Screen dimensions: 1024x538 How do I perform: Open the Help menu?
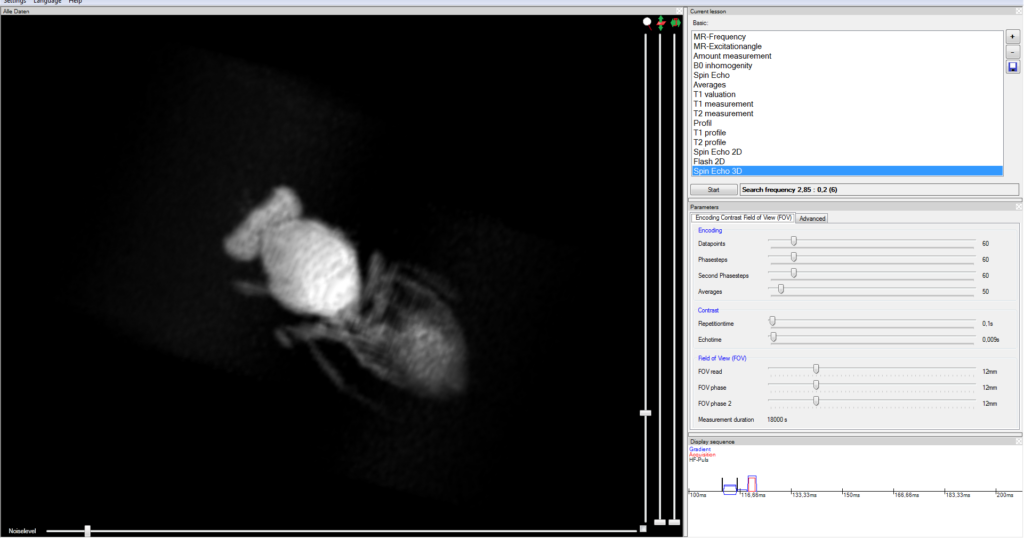pyautogui.click(x=75, y=3)
